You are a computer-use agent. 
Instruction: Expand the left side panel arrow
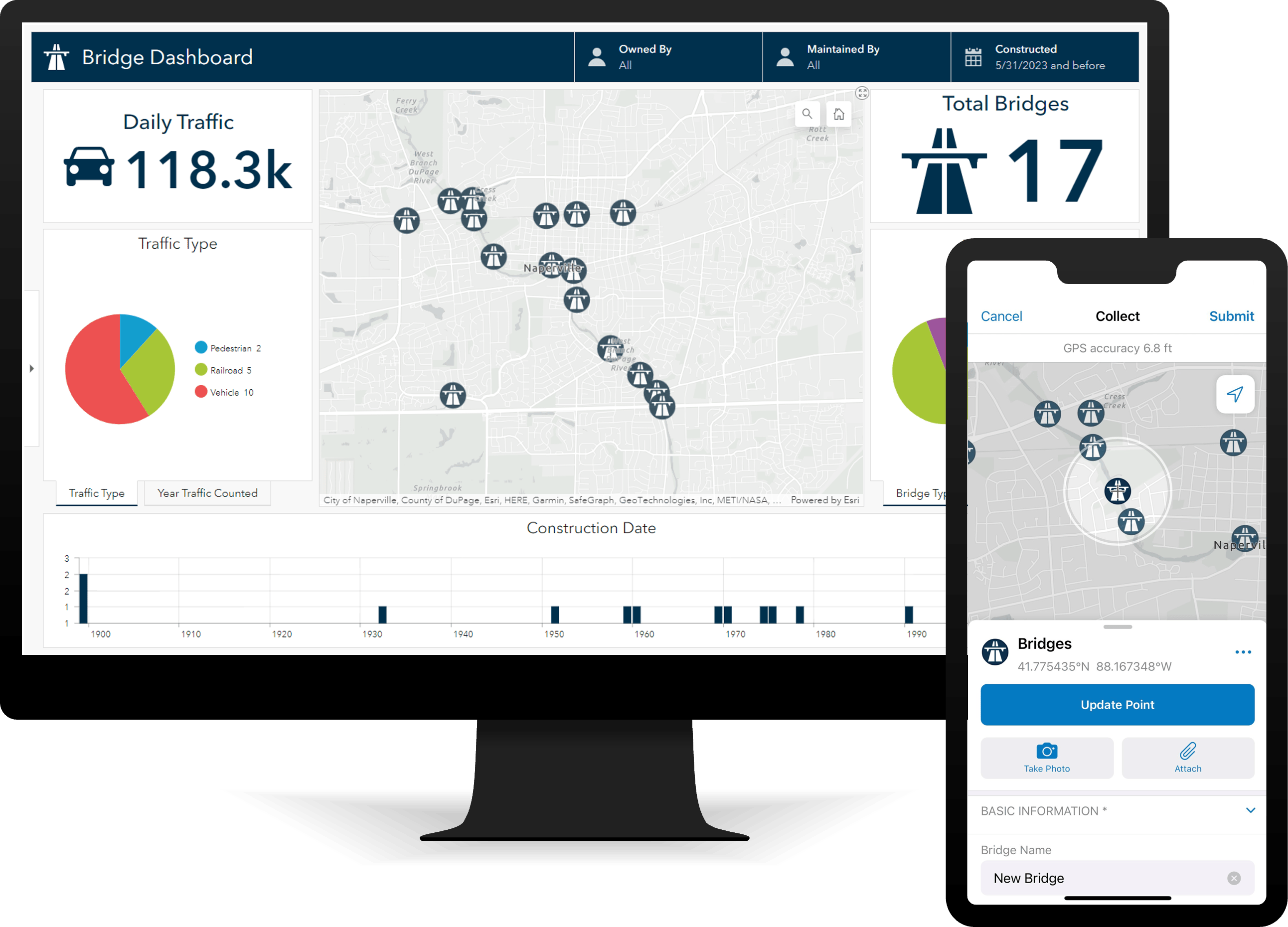[x=32, y=368]
